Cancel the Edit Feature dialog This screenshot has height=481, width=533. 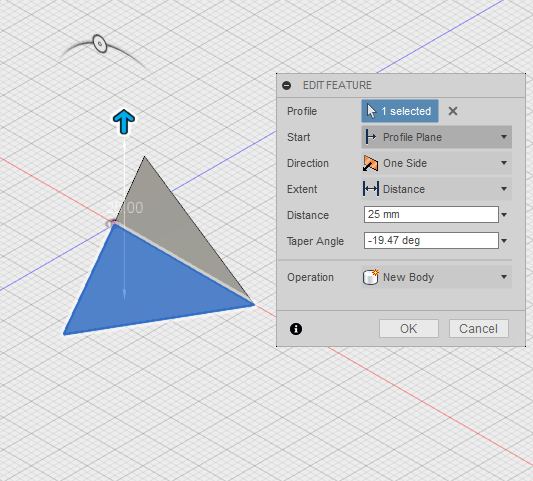click(x=479, y=329)
